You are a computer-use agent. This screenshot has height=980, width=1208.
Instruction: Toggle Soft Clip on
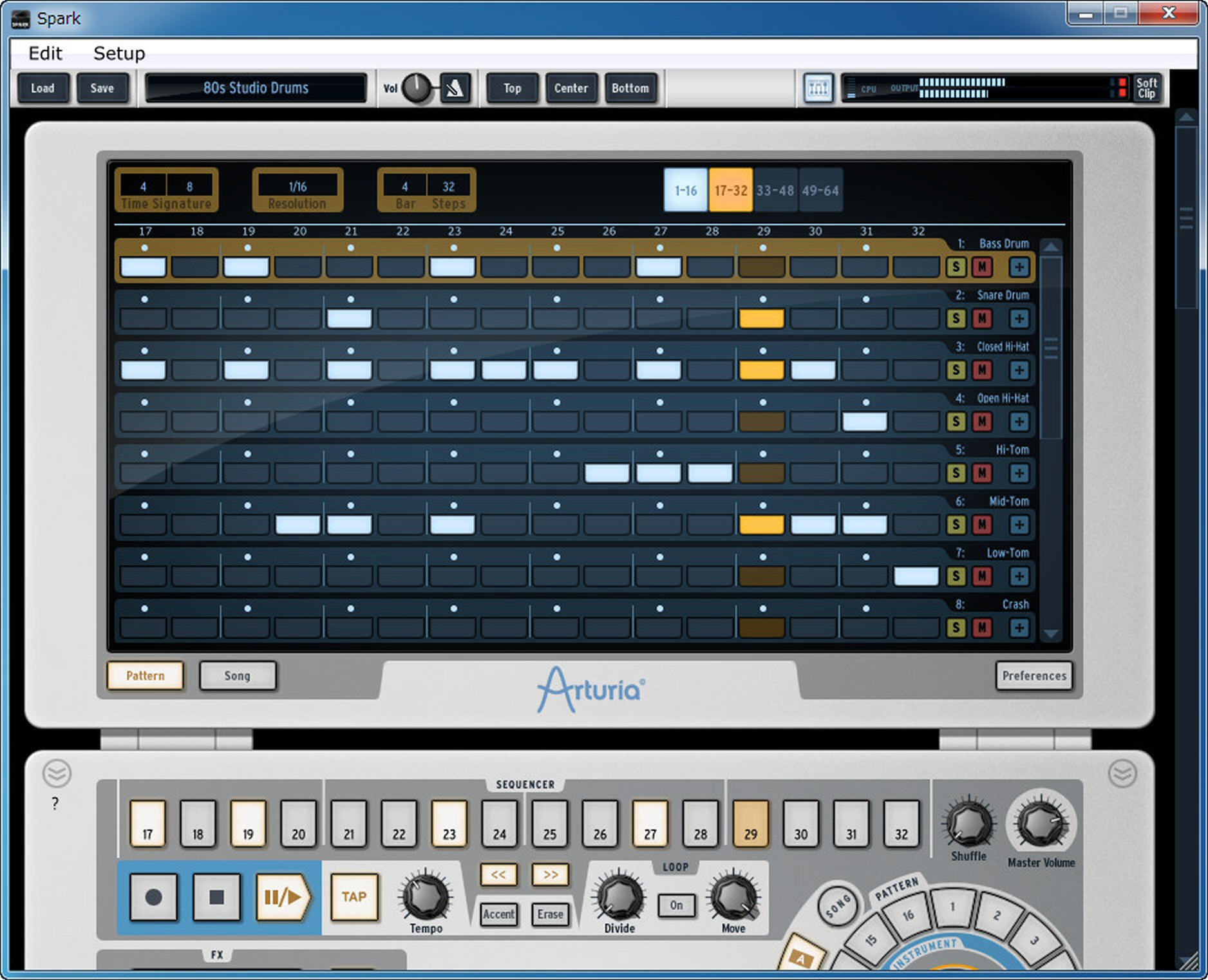click(1147, 88)
